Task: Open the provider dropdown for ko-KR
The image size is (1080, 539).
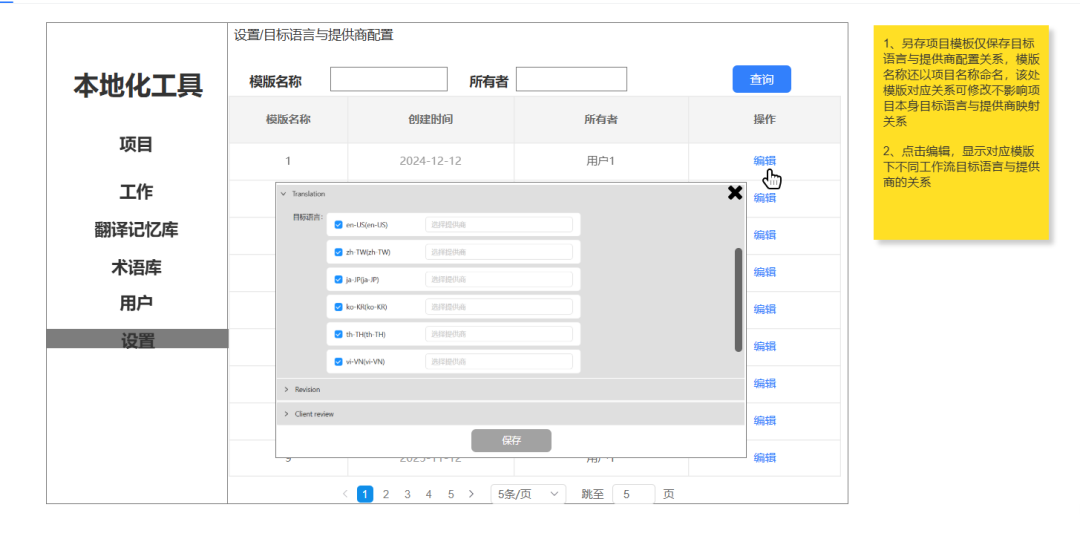Action: tap(499, 307)
